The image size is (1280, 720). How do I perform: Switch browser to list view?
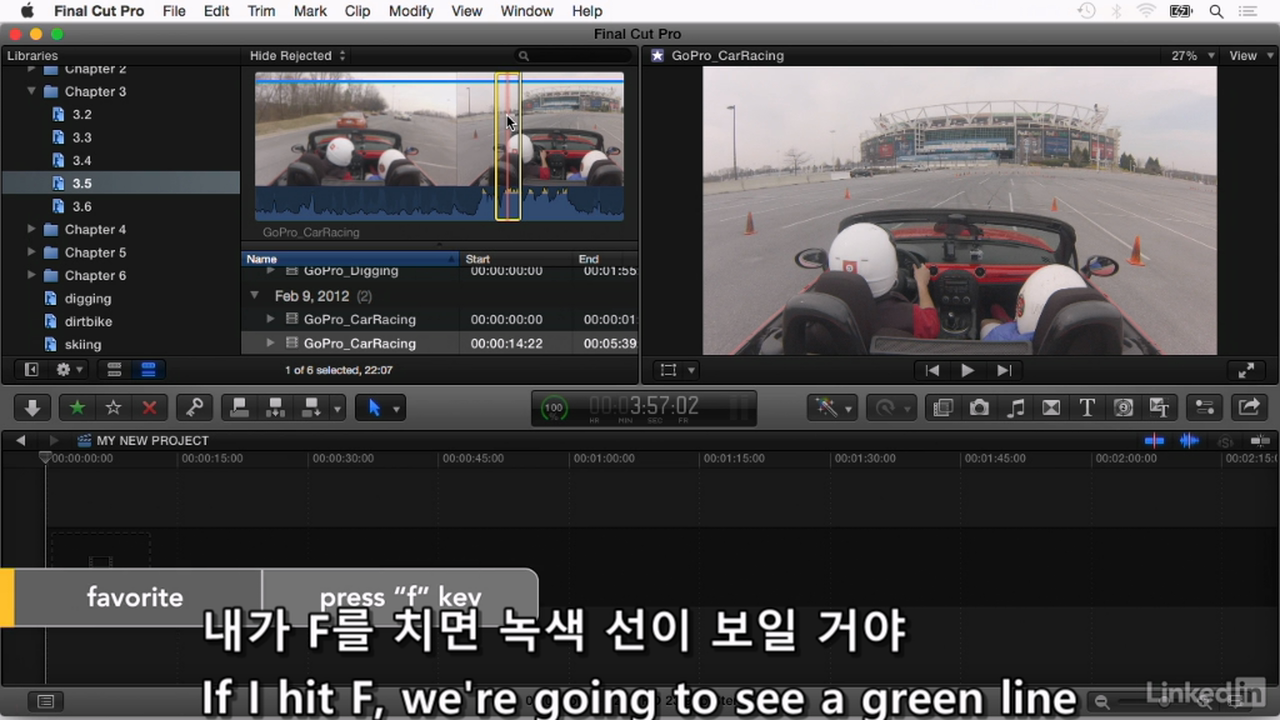pos(148,369)
